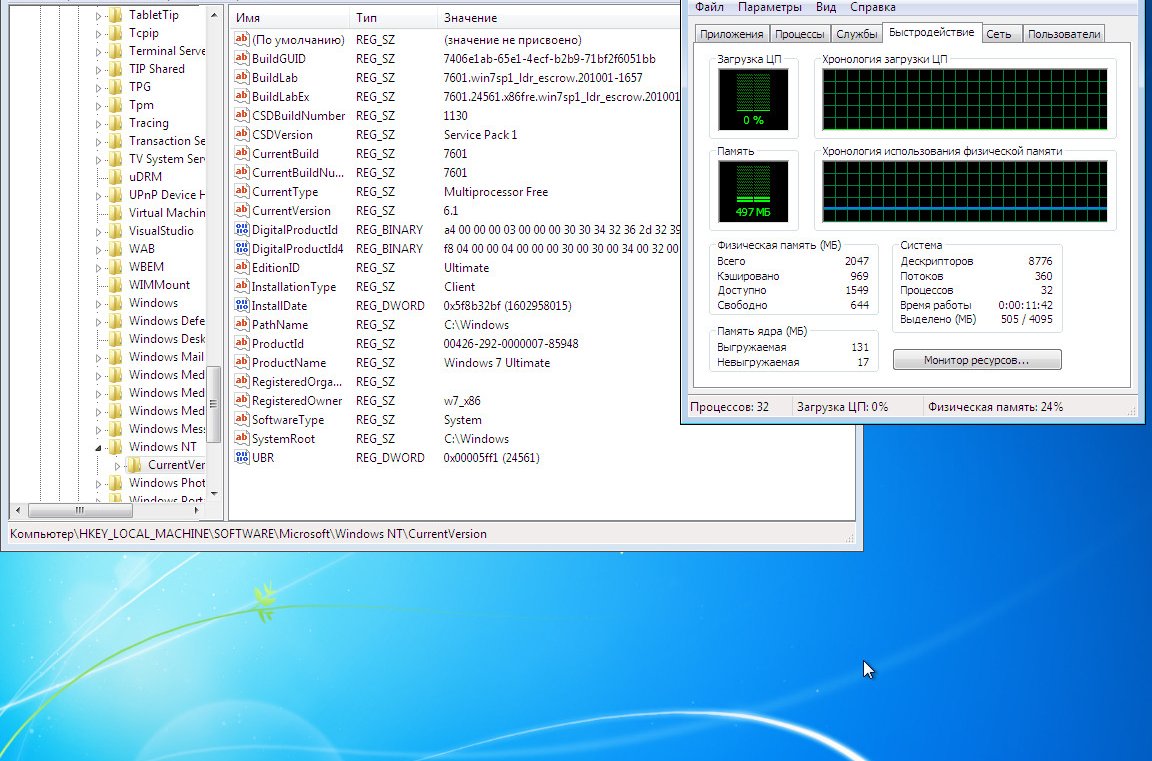Viewport: 1152px width, 761px height.
Task: Collapse the Windows NT key
Action: pos(98,447)
